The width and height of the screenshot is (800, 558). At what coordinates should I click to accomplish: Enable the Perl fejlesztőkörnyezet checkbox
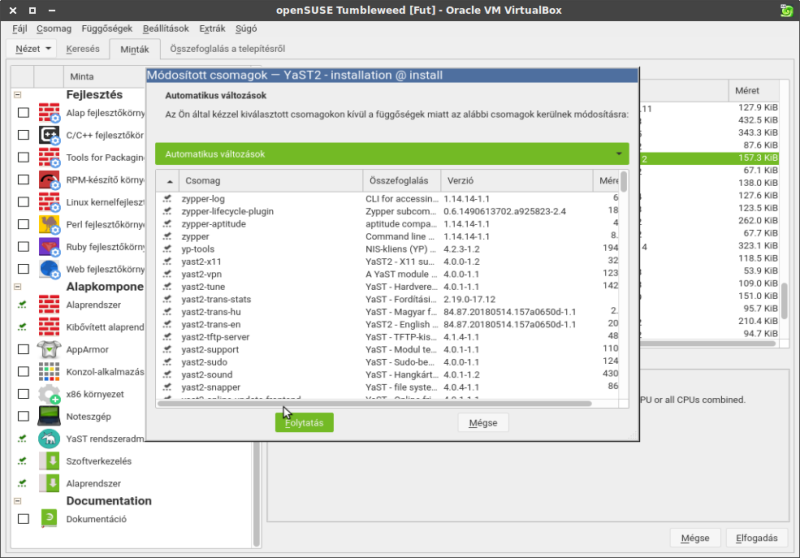coord(23,224)
